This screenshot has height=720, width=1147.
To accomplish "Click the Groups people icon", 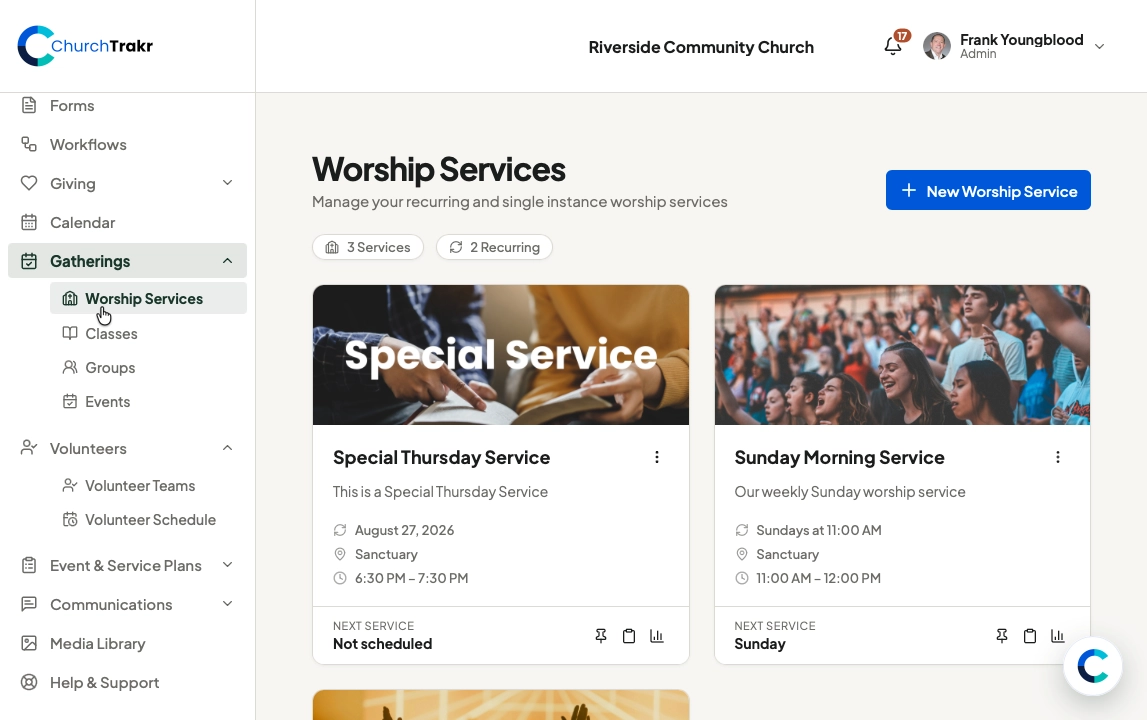I will point(69,367).
